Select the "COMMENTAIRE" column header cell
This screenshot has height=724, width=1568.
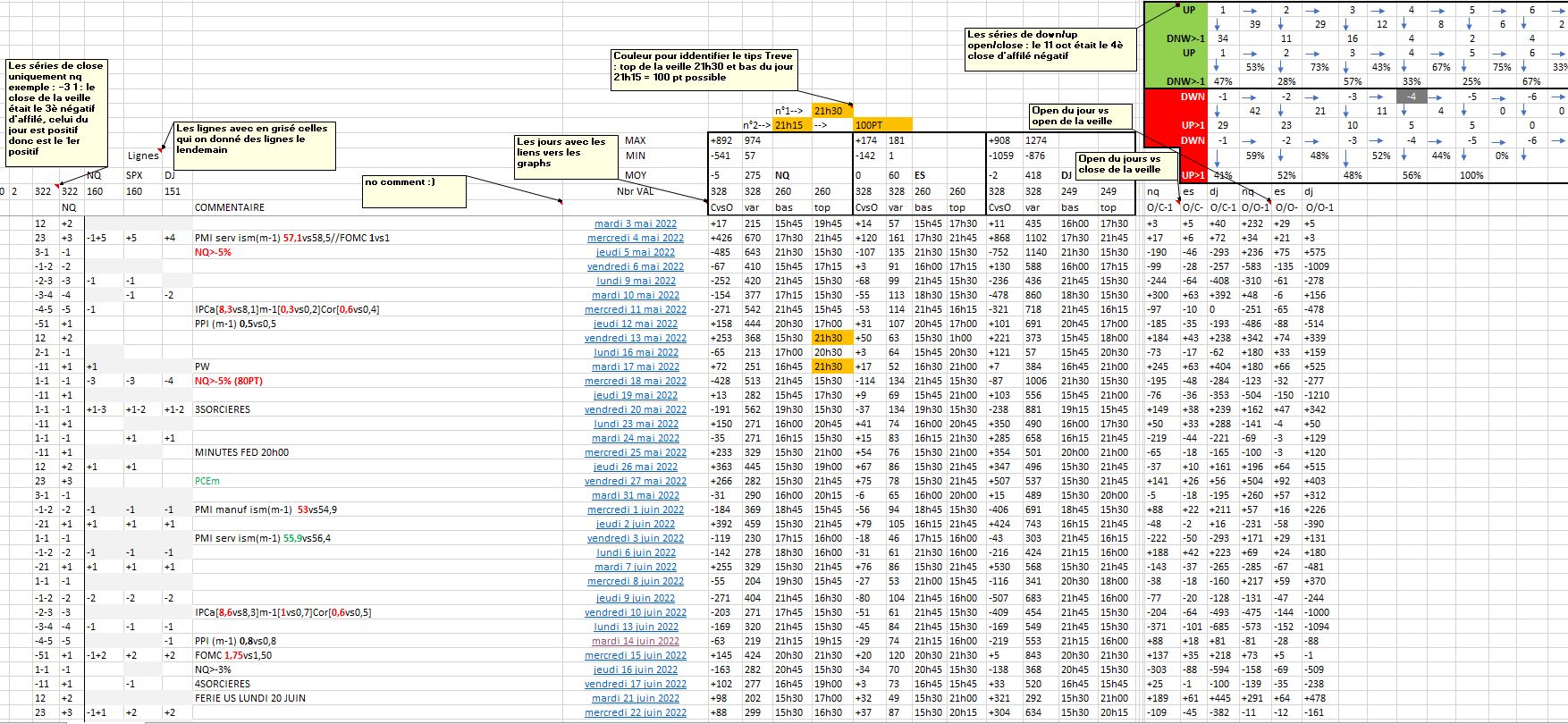pyautogui.click(x=230, y=207)
